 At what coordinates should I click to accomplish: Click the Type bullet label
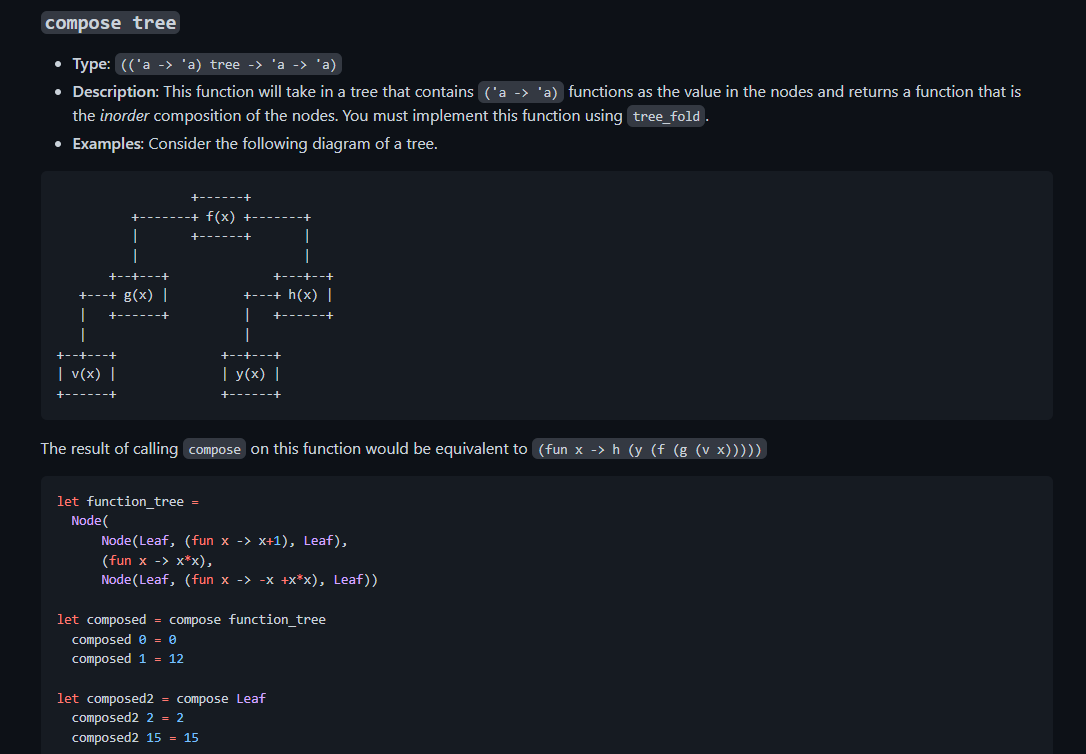85,63
